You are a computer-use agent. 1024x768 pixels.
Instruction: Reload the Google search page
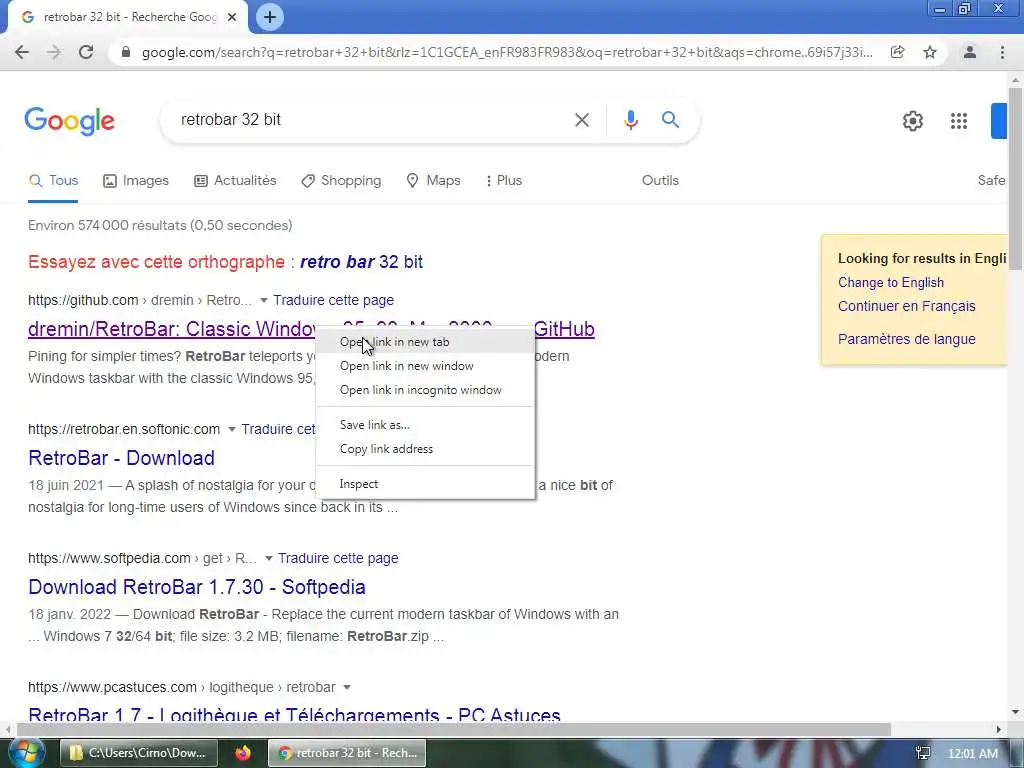[x=86, y=52]
